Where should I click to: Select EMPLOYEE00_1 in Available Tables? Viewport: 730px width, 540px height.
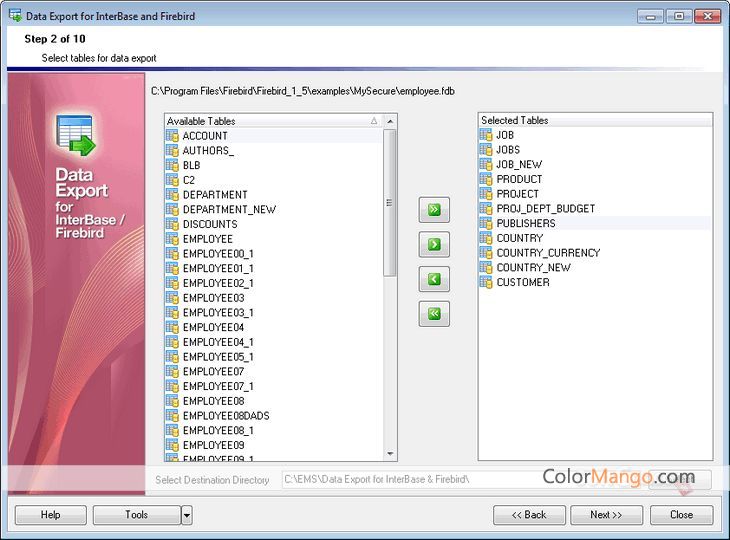218,254
